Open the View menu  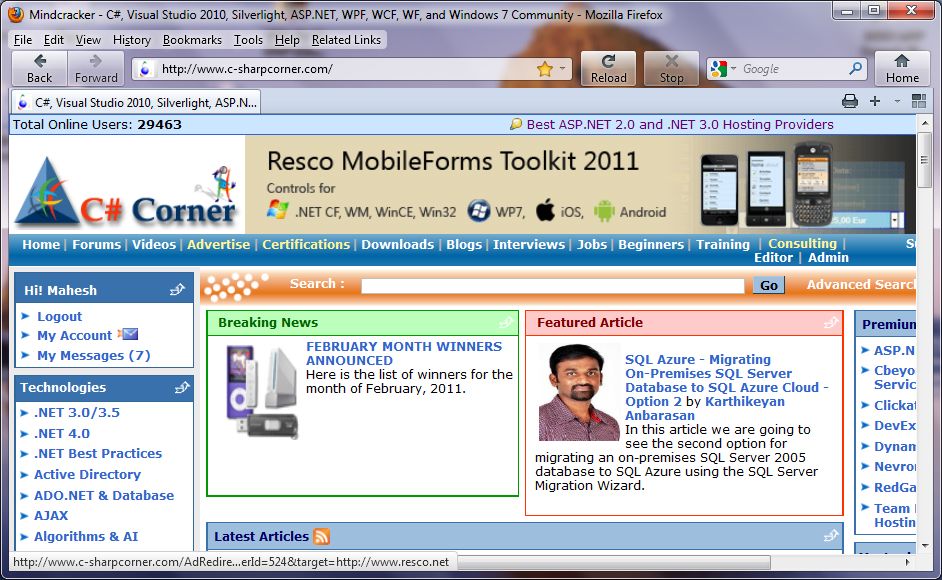tap(88, 40)
